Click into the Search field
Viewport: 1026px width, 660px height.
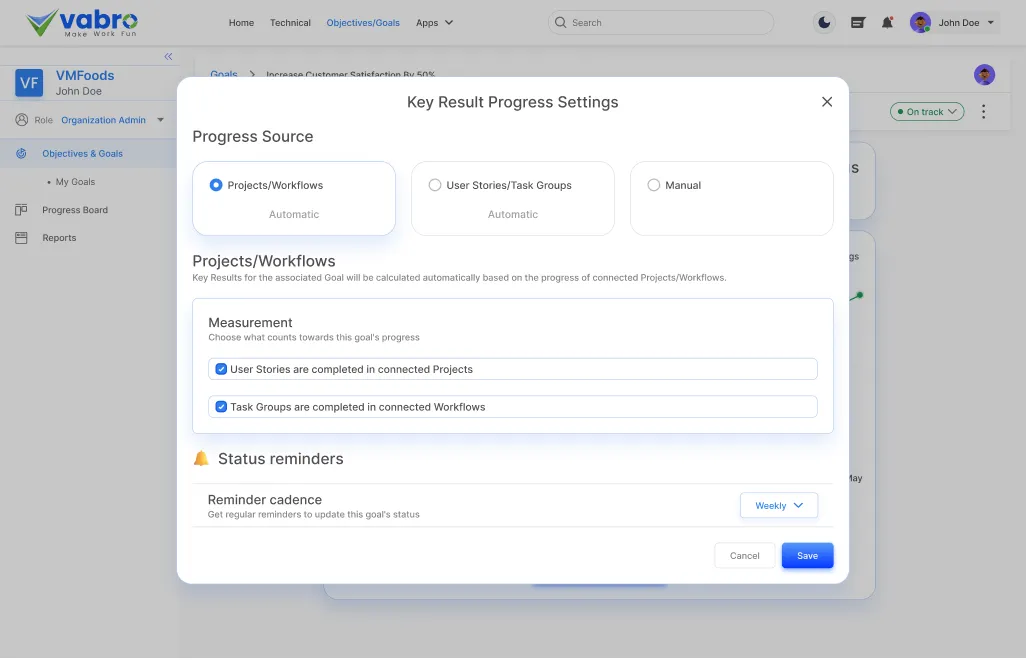coord(661,23)
